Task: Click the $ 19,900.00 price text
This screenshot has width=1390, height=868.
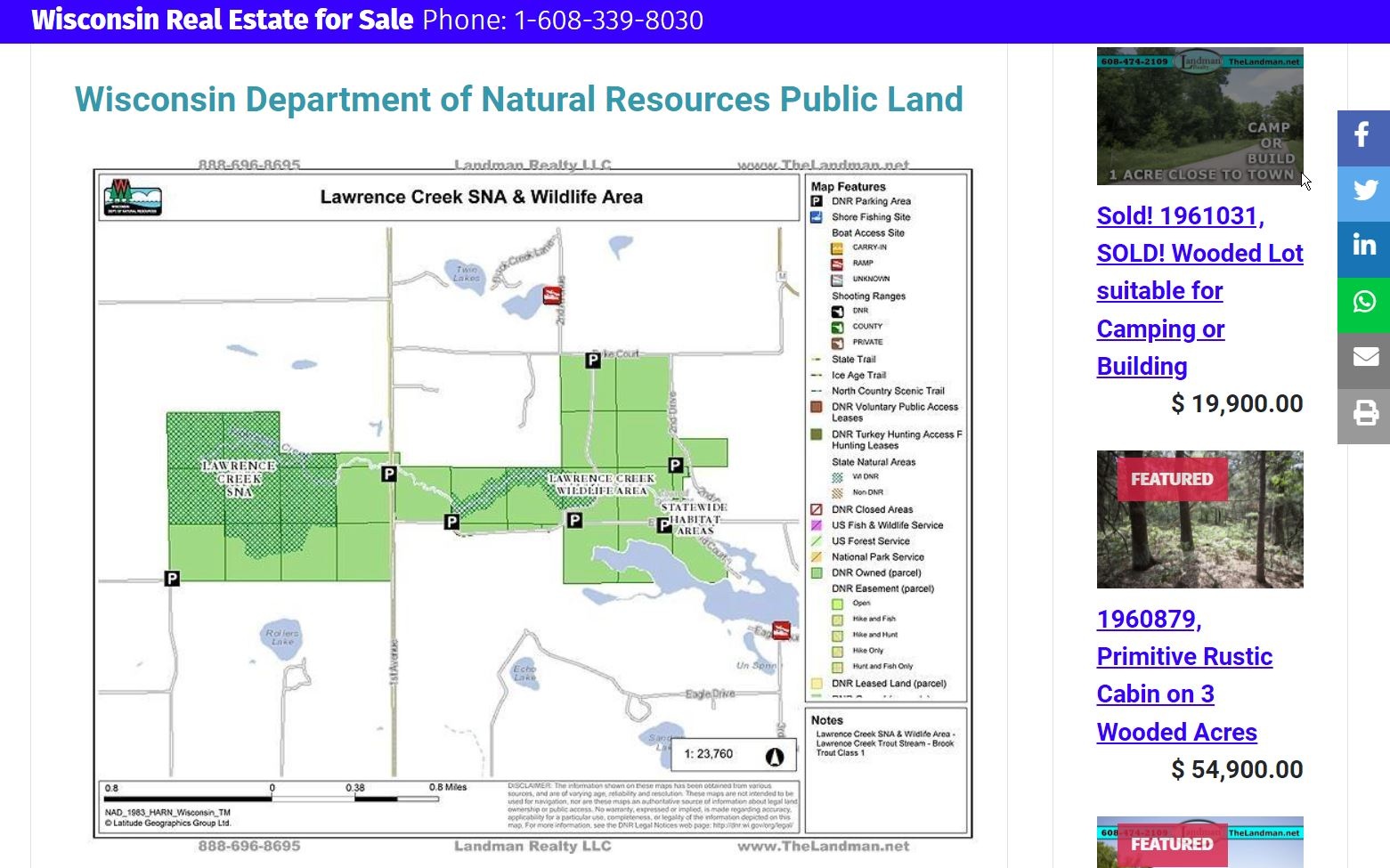Action: pyautogui.click(x=1236, y=404)
